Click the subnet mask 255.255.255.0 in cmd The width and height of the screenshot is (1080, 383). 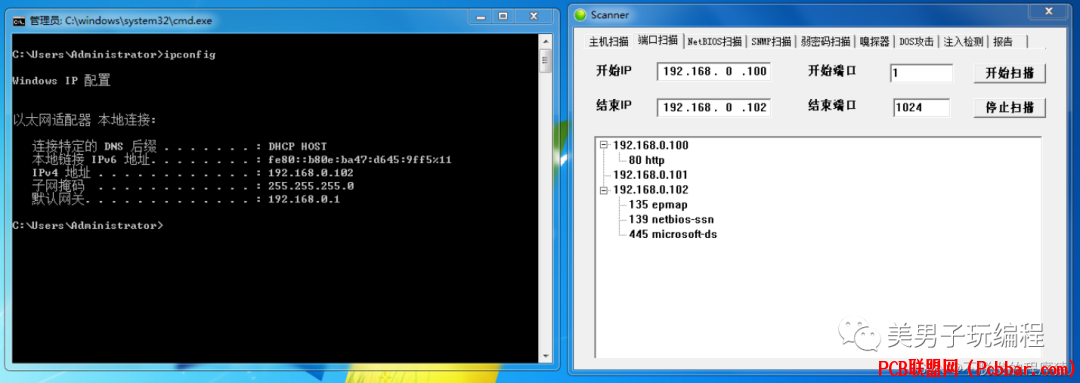coord(311,187)
